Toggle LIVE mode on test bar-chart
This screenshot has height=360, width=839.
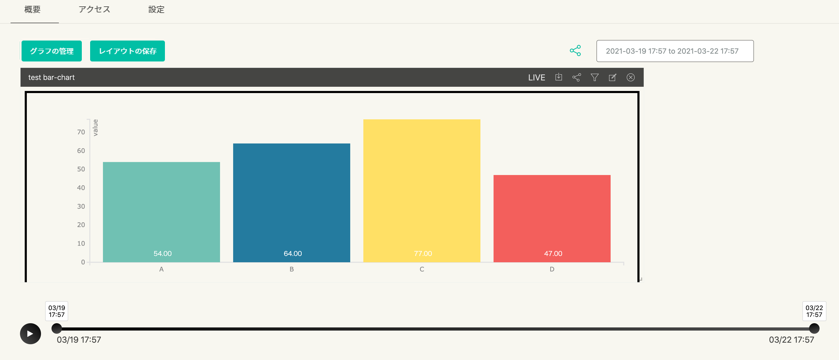tap(536, 78)
